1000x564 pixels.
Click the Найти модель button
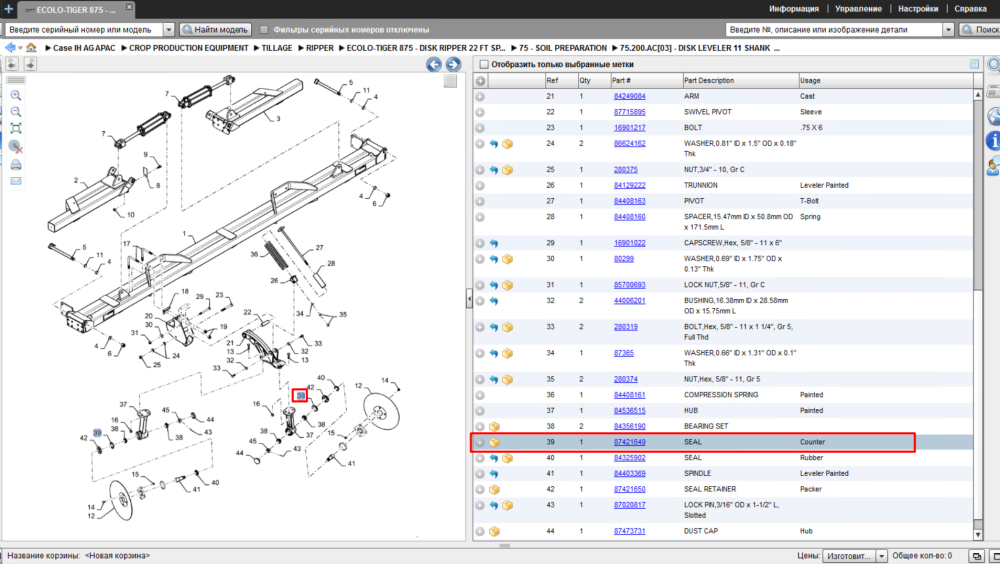click(214, 29)
